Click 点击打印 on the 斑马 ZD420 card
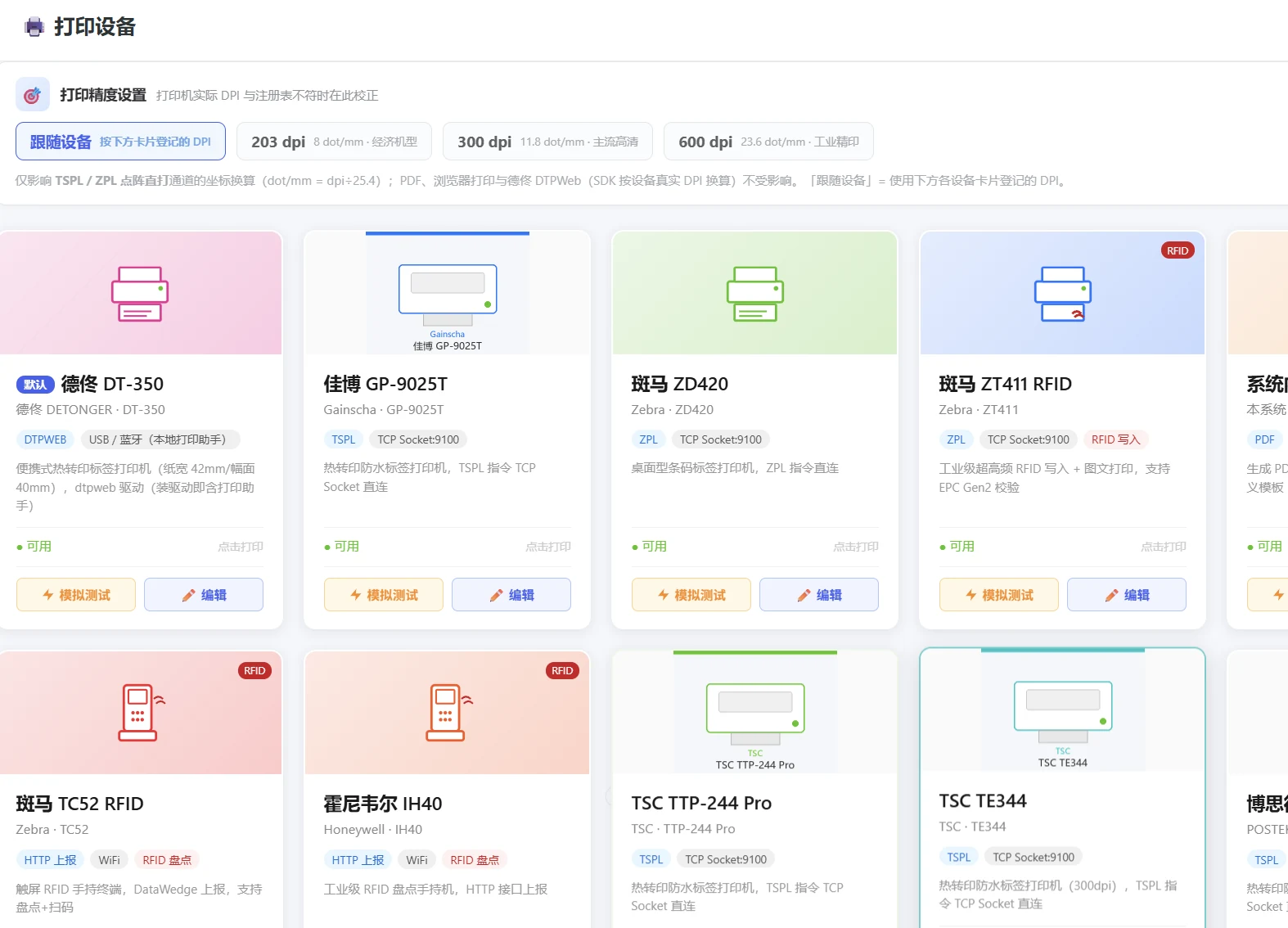 [856, 547]
